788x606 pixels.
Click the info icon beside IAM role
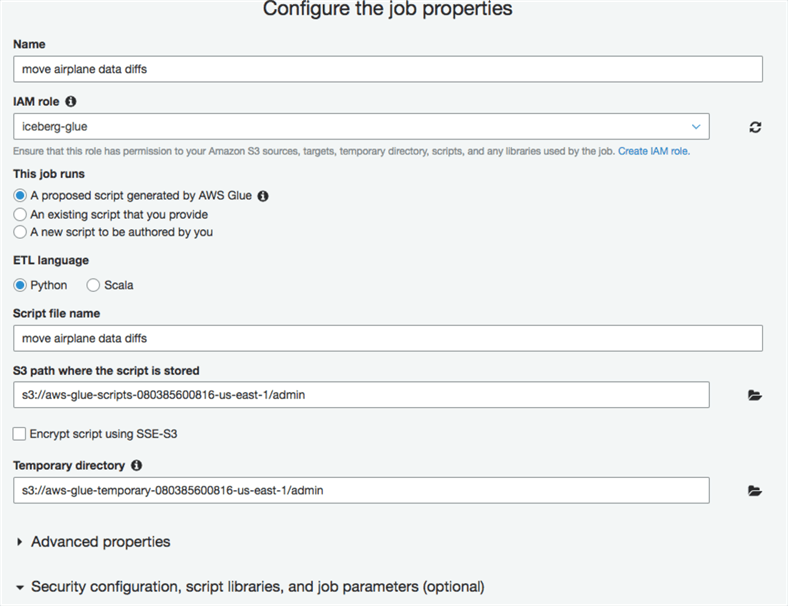(x=71, y=102)
